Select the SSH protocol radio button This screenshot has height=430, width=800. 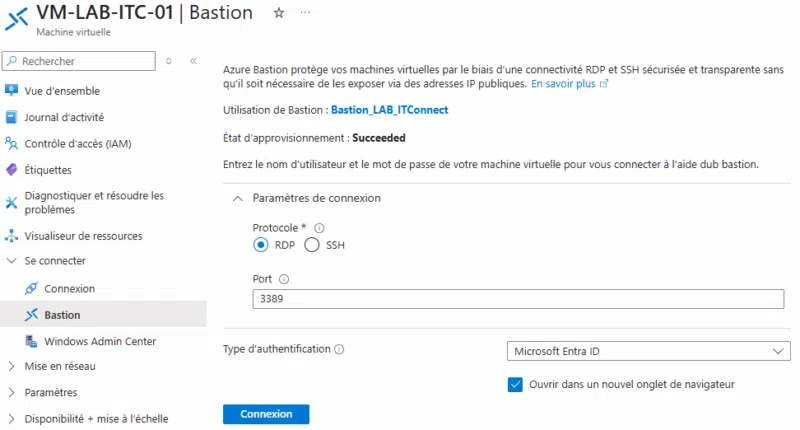(311, 245)
